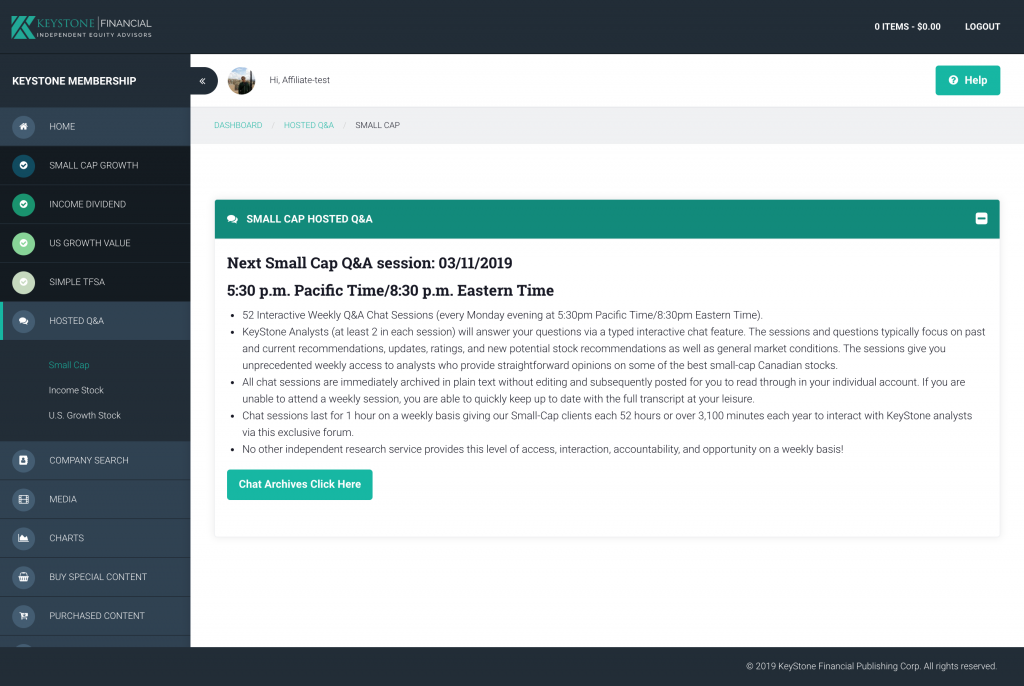Click the Buy Special Content basket icon
Viewport: 1024px width, 686px height.
pyautogui.click(x=24, y=577)
